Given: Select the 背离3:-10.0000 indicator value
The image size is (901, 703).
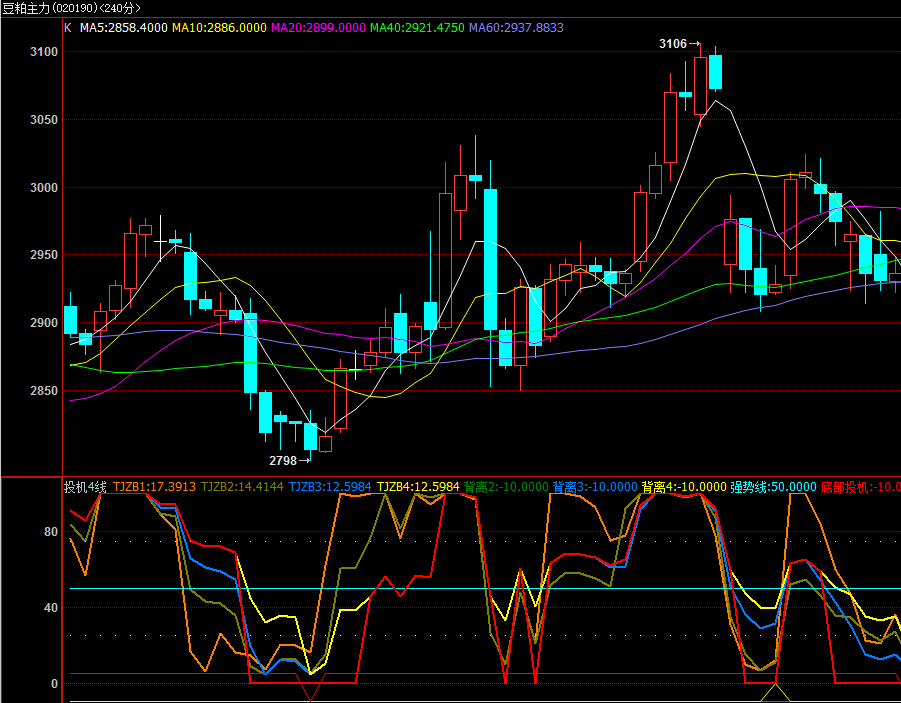Looking at the screenshot, I should tap(595, 487).
